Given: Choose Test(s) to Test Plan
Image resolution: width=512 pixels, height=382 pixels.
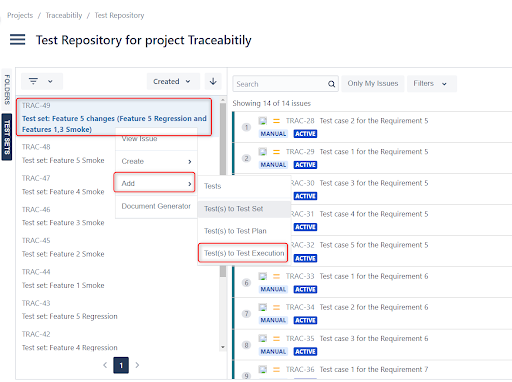Looking at the screenshot, I should (244, 231).
